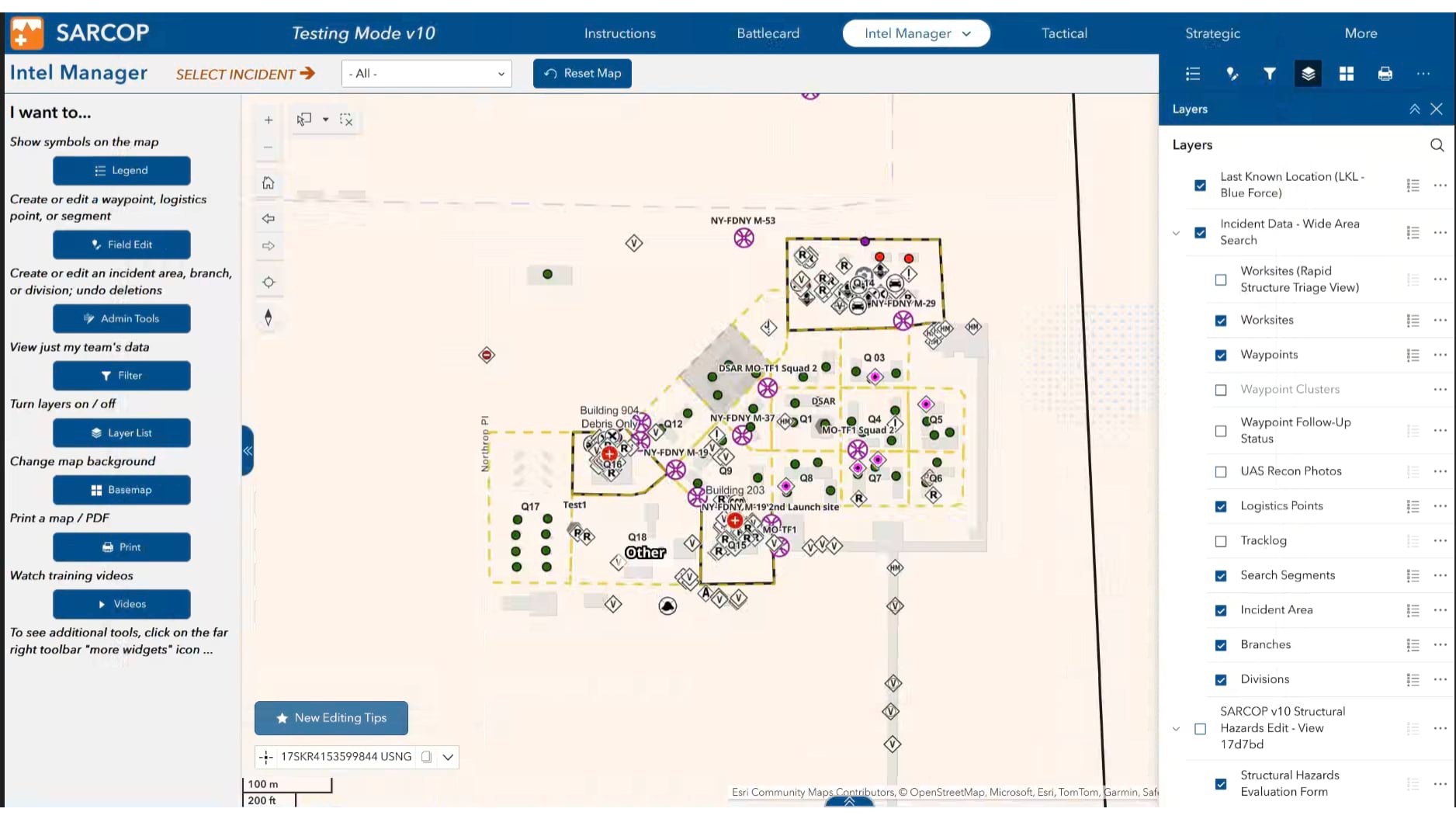Open the Basemap gallery grid icon

tap(1347, 74)
